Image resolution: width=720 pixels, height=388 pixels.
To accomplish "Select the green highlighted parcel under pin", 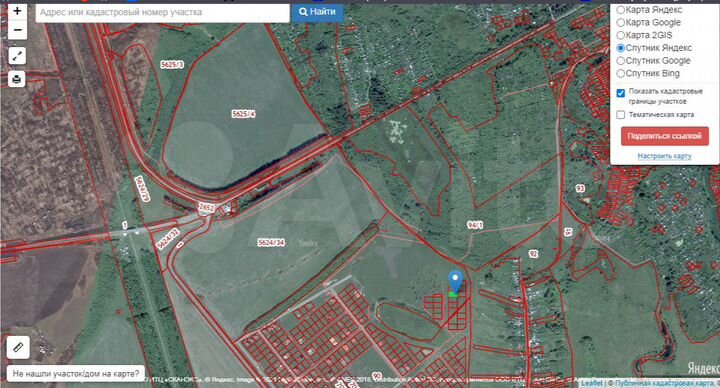I will [454, 294].
